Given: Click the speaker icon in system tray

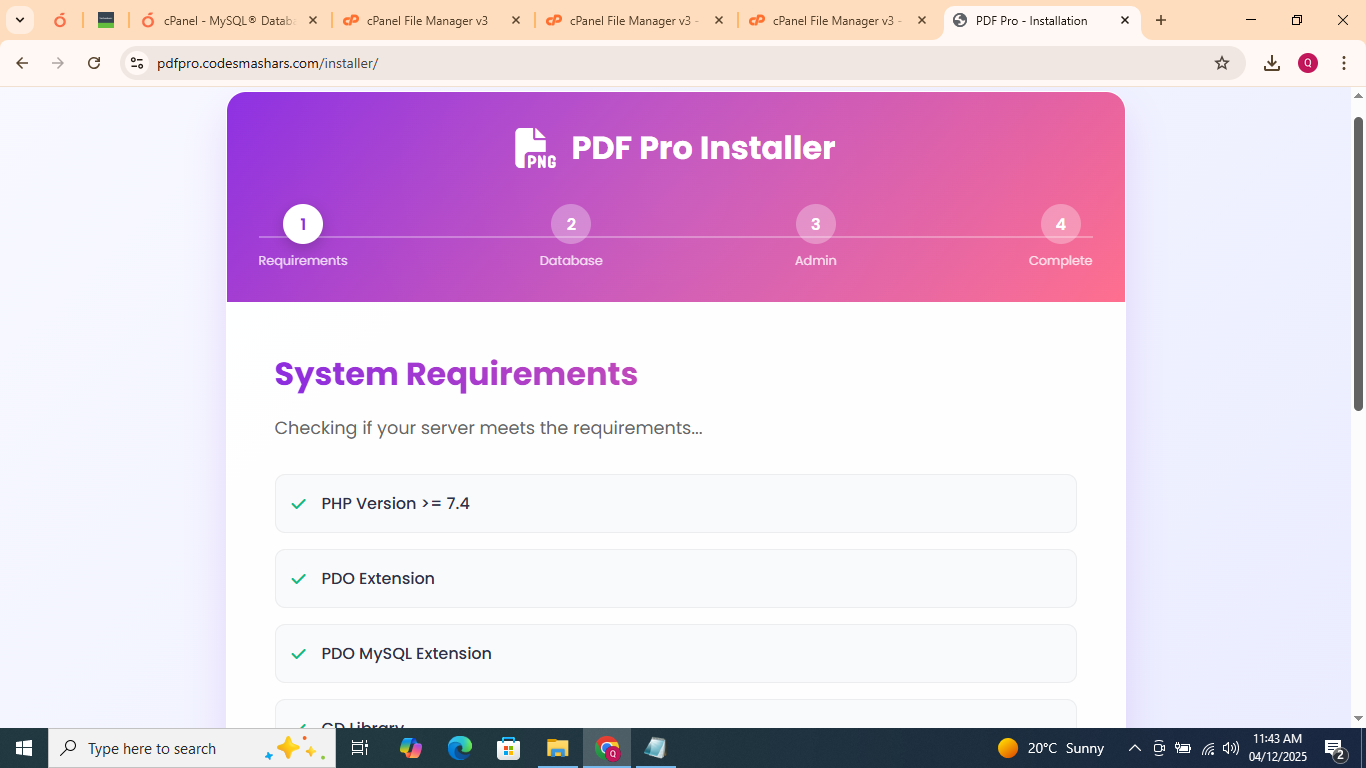Looking at the screenshot, I should click(1229, 748).
